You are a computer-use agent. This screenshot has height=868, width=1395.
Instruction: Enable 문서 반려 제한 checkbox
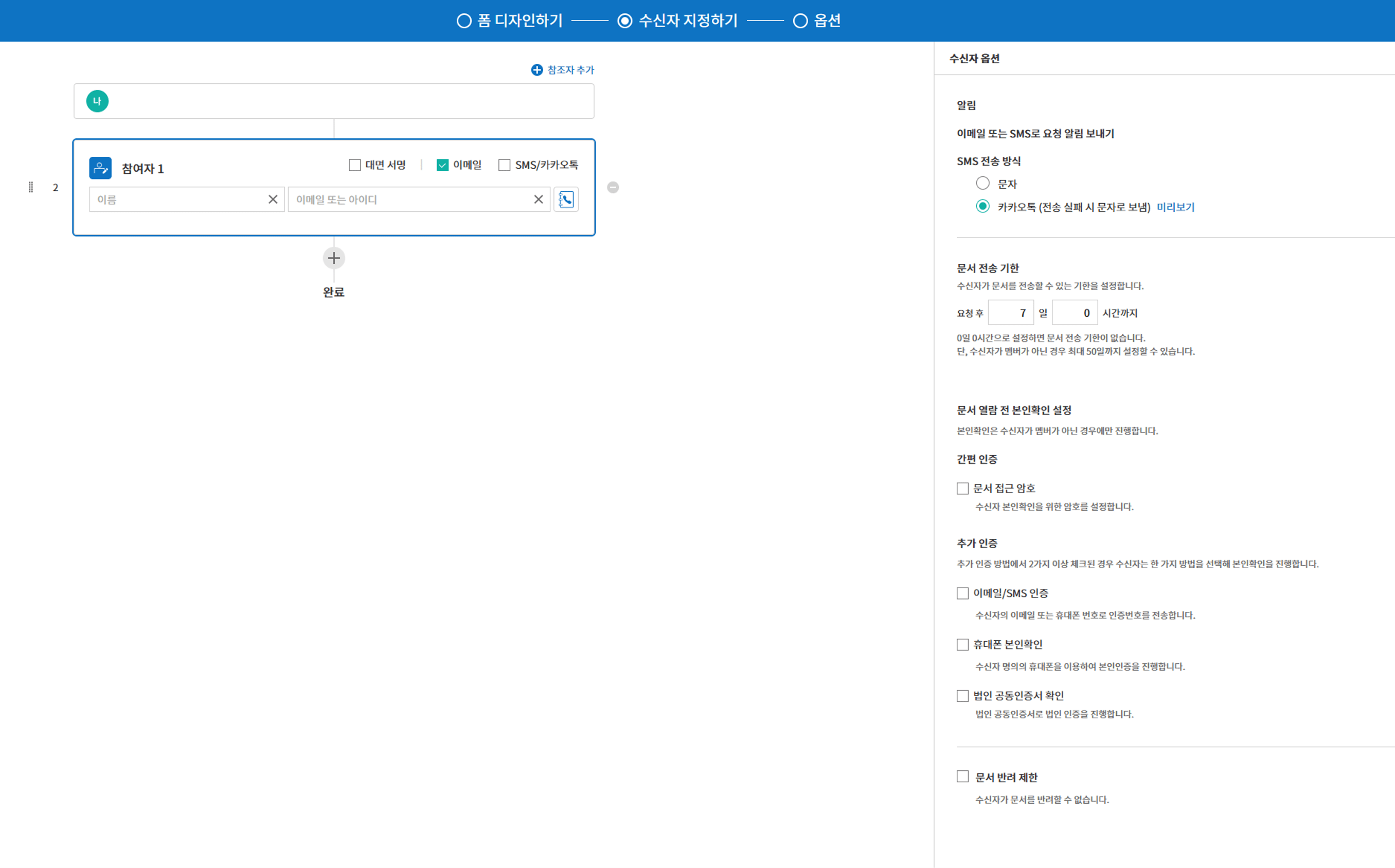(x=963, y=776)
